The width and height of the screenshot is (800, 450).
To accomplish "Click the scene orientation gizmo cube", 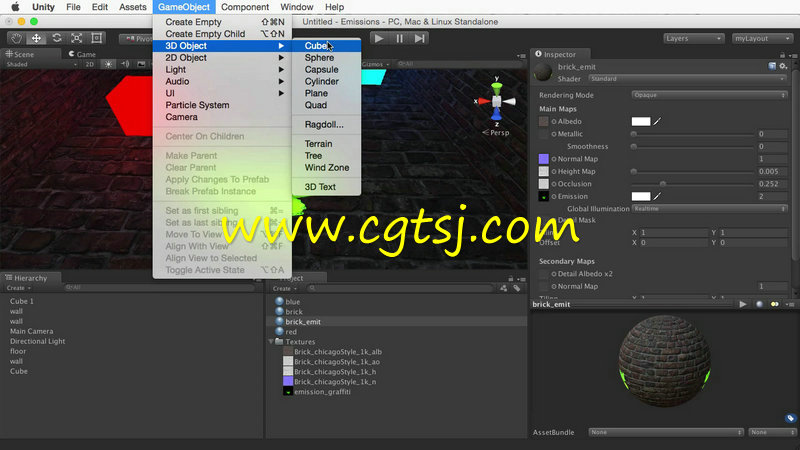I will (x=496, y=101).
